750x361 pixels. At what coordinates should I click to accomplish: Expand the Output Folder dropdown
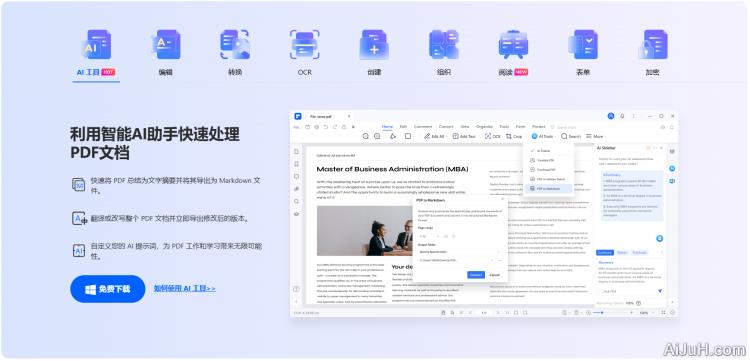[x=459, y=252]
